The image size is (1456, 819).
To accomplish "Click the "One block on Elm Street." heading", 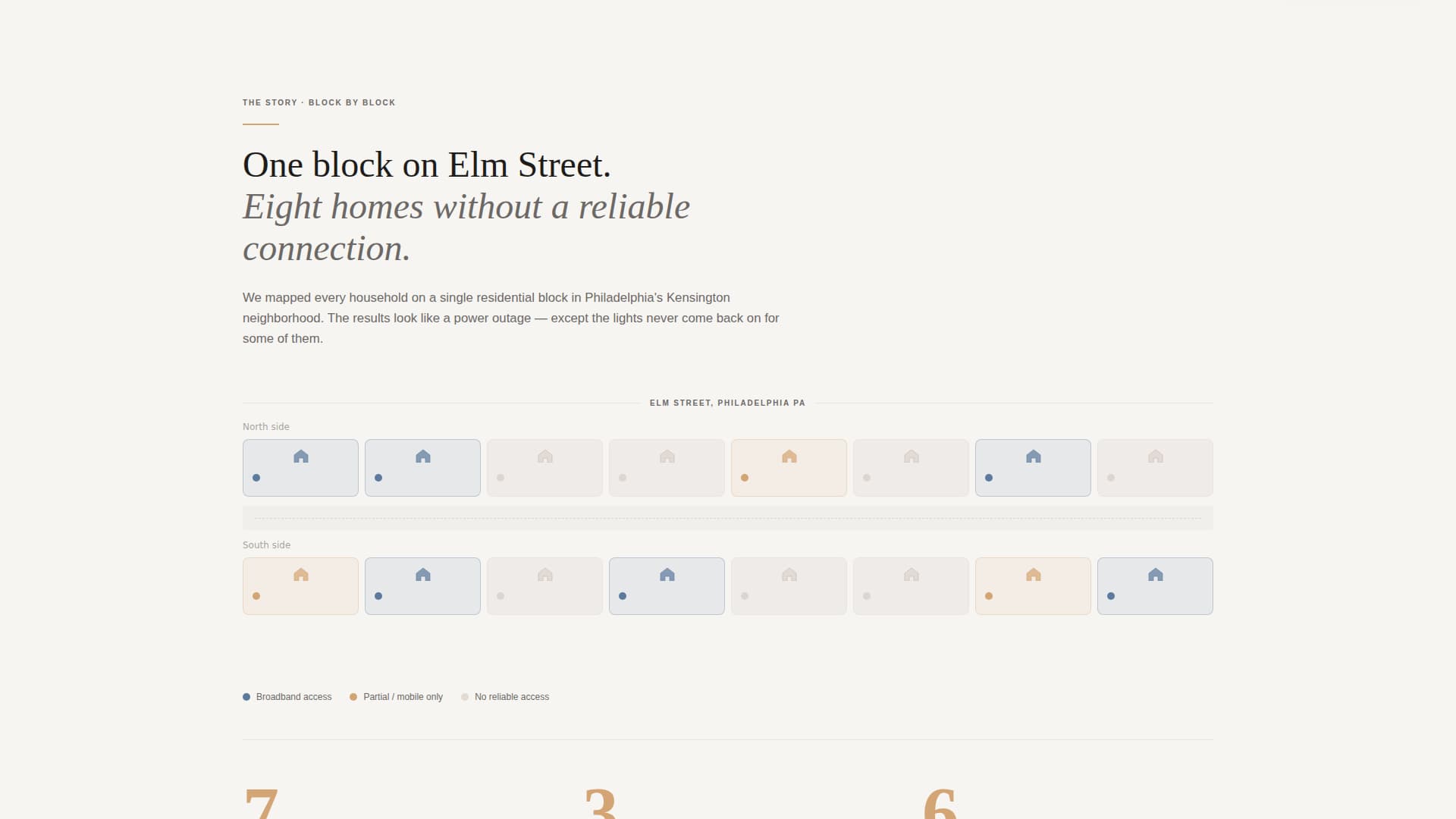I will pos(427,165).
